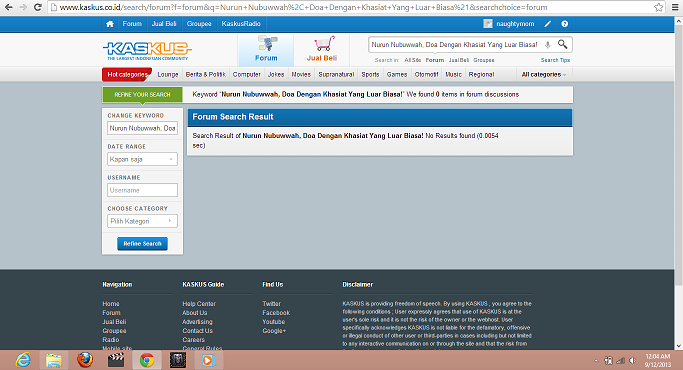Open Help Center footer link
Image resolution: width=683 pixels, height=370 pixels.
point(199,304)
